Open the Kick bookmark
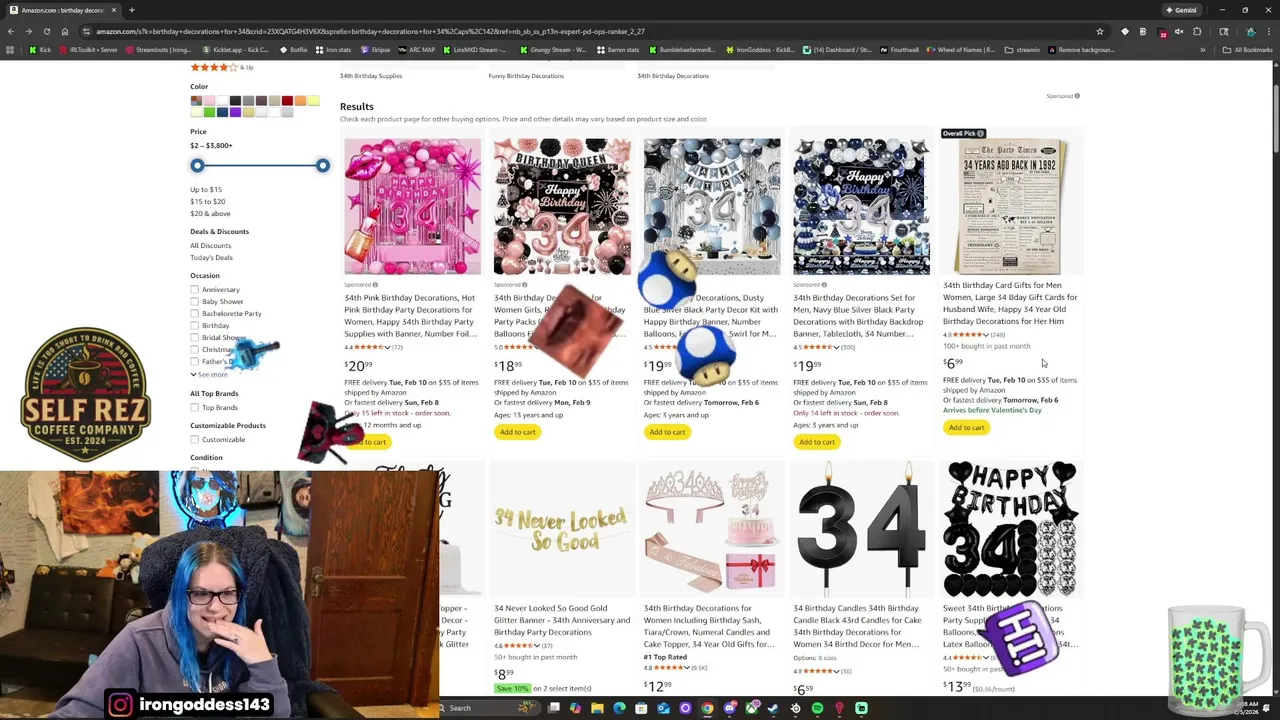The width and height of the screenshot is (1280, 720). coord(40,49)
